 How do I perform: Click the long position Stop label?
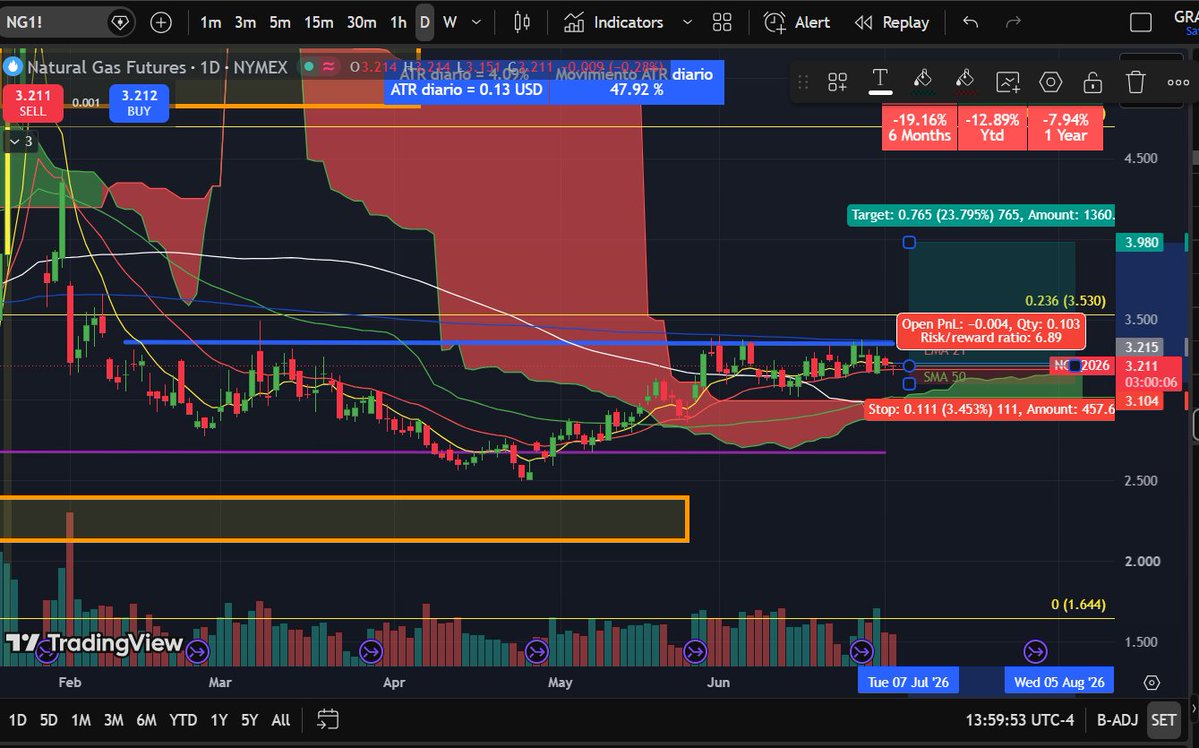989,409
